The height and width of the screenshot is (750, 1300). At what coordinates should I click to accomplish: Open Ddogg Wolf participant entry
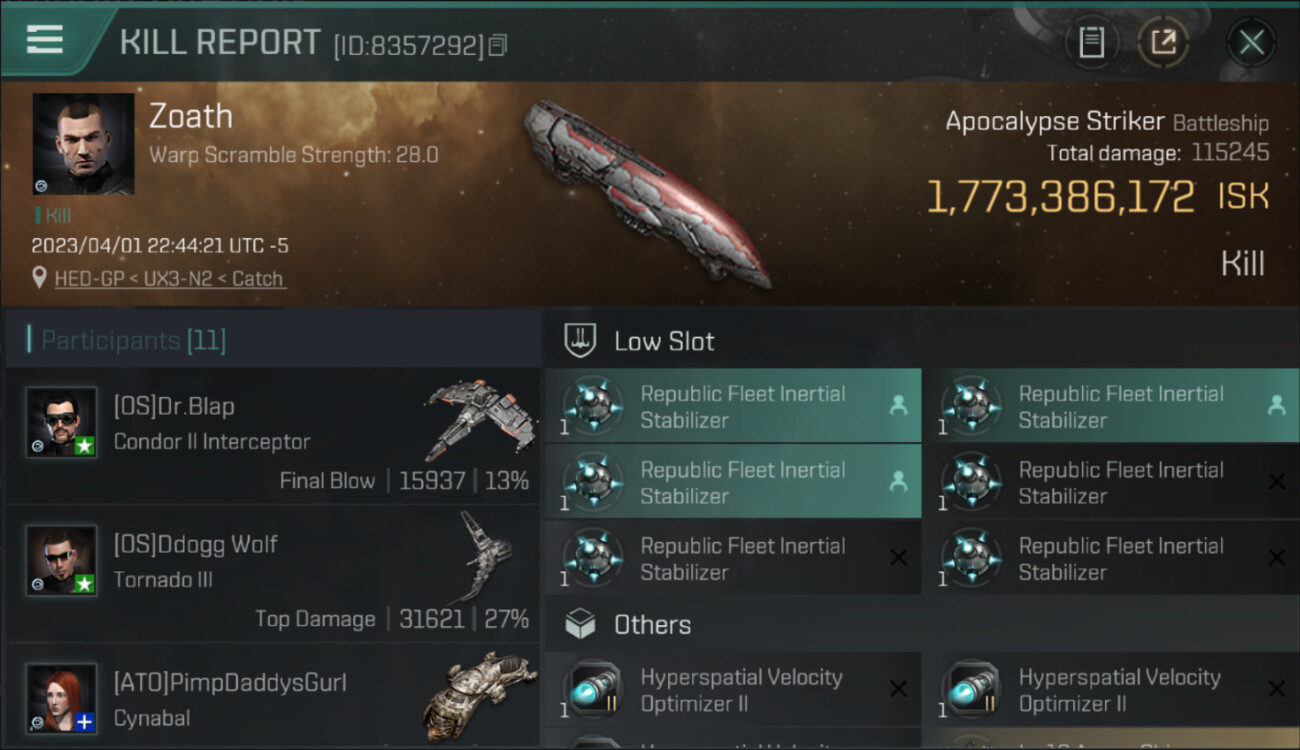[270, 574]
